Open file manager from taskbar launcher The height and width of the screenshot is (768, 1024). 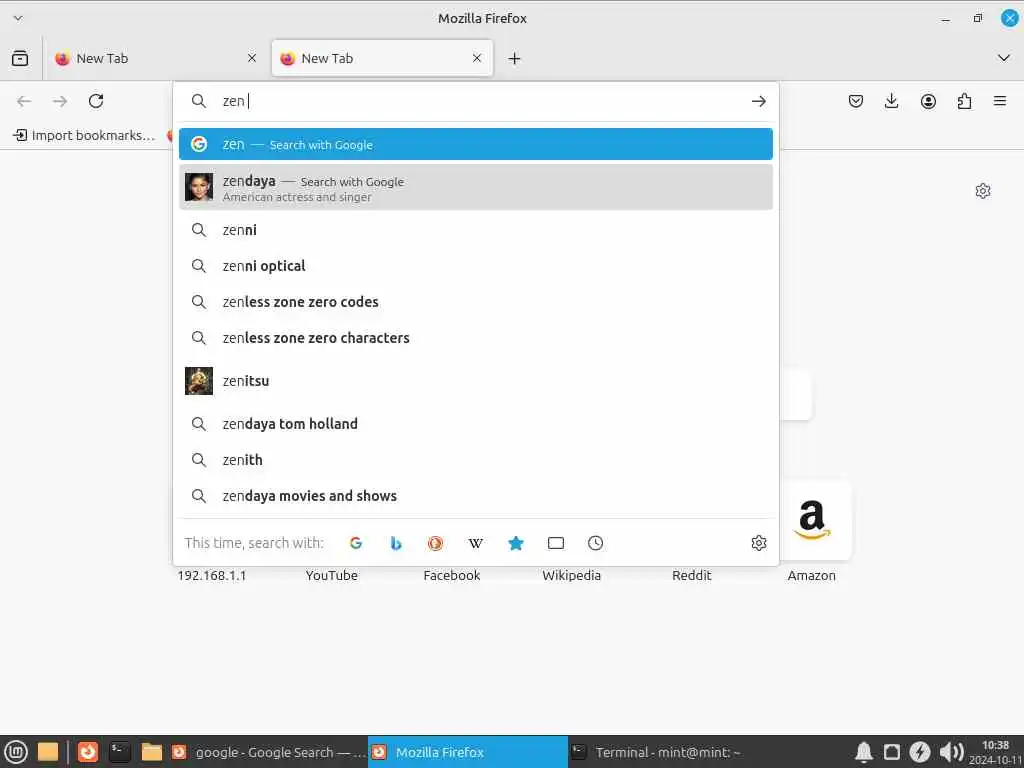[152, 752]
